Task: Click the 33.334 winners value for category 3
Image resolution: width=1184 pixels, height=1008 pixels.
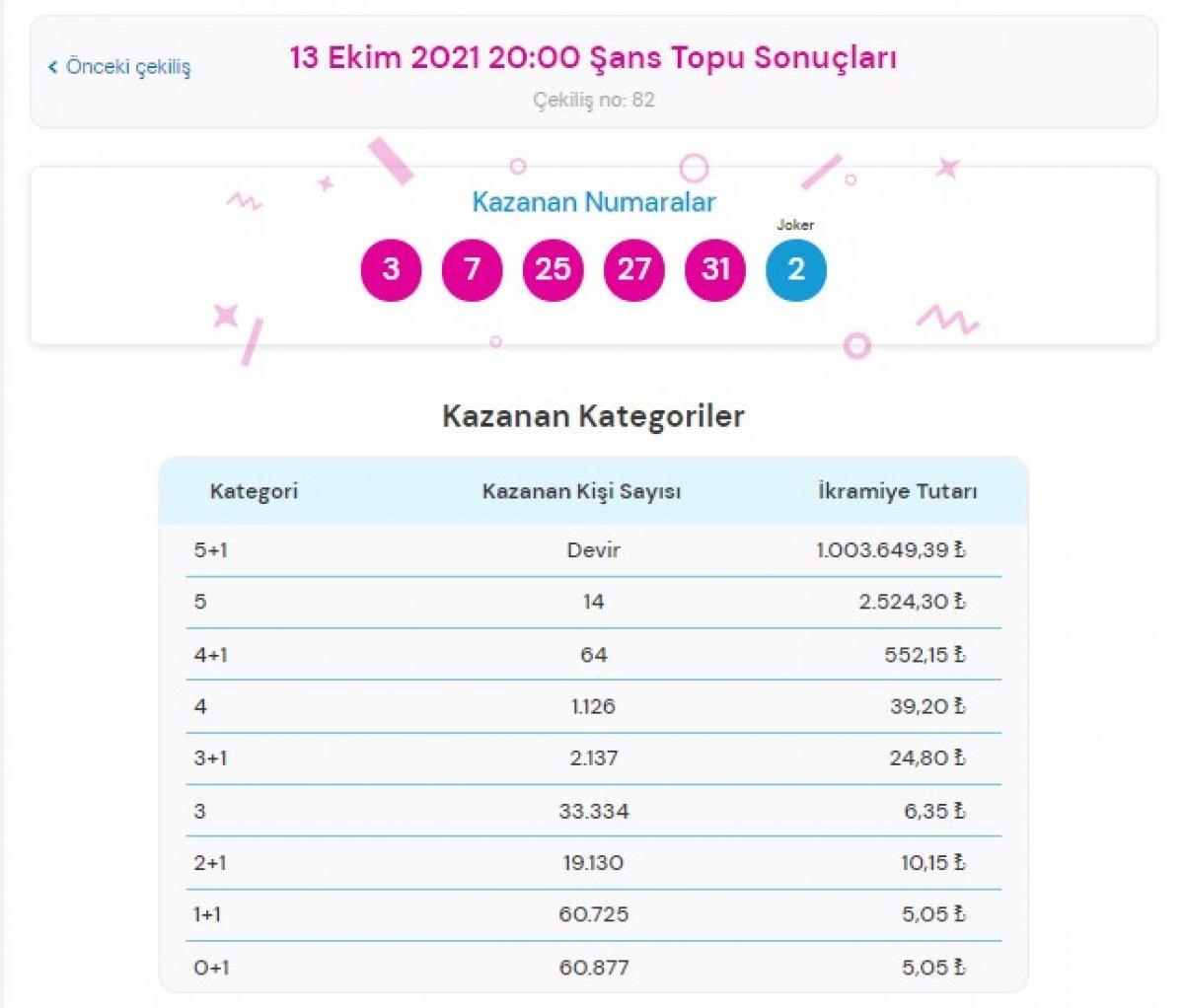Action: pos(593,811)
